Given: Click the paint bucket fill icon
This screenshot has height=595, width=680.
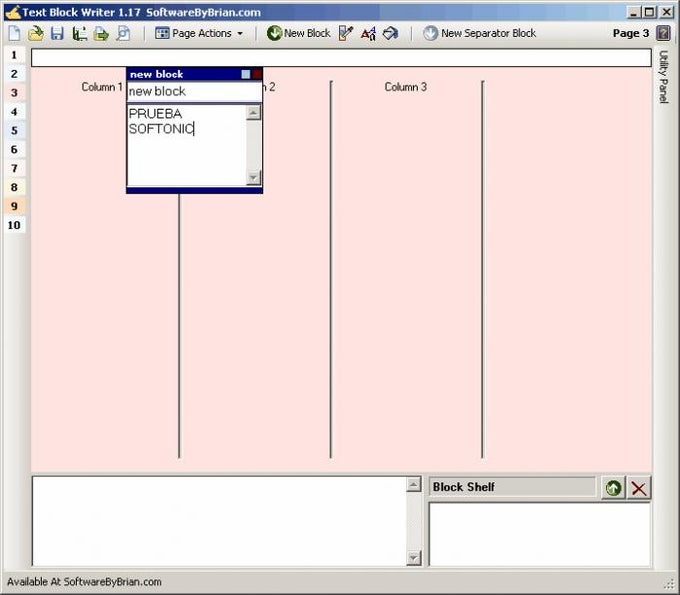Looking at the screenshot, I should (390, 33).
